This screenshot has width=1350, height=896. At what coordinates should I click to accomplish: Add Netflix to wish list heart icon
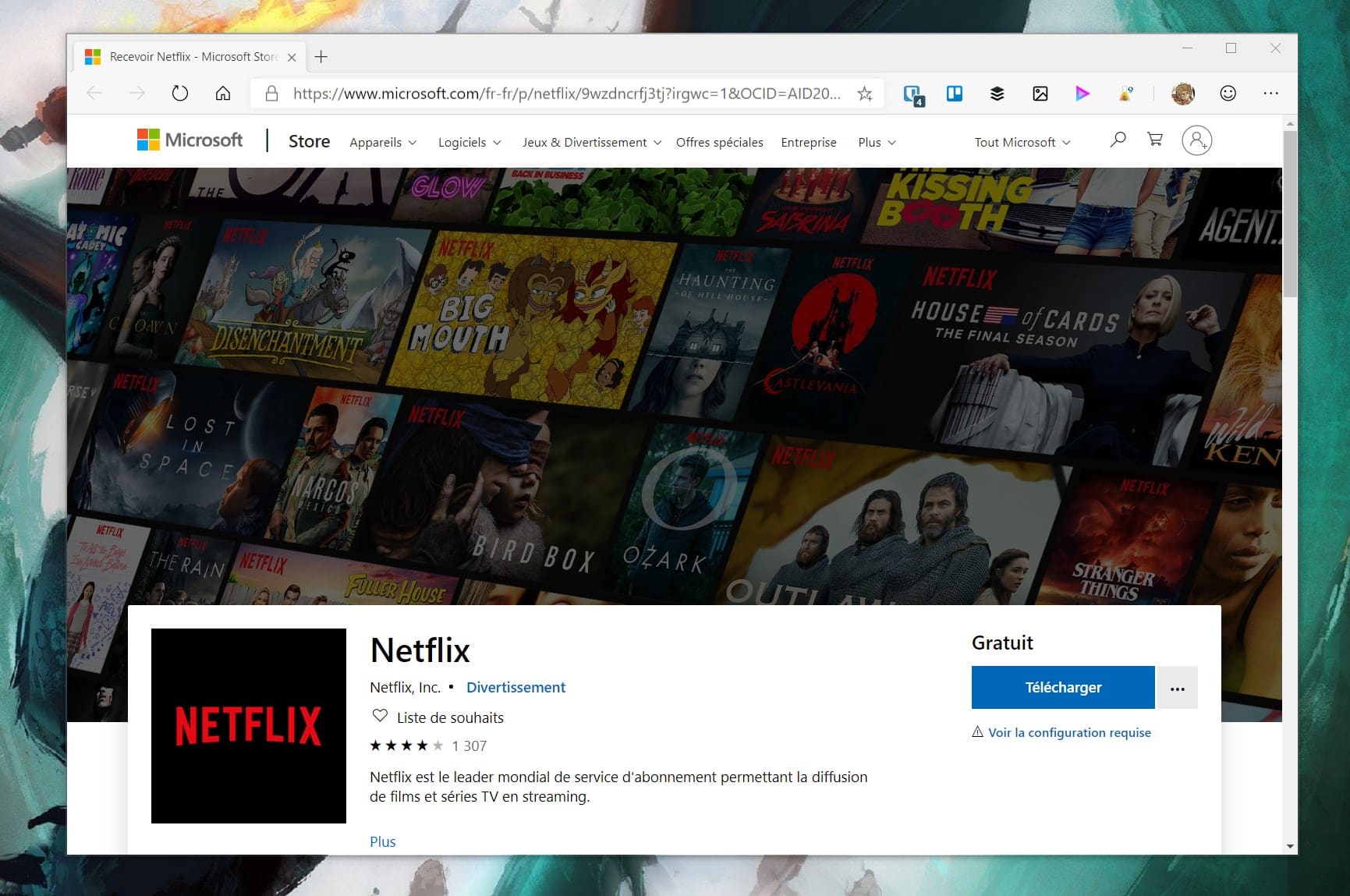pyautogui.click(x=380, y=716)
